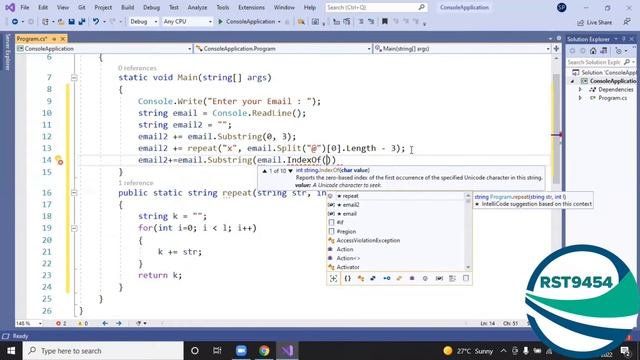
Task: Open the Main(string[] args) member dropdown
Action: (x=462, y=49)
